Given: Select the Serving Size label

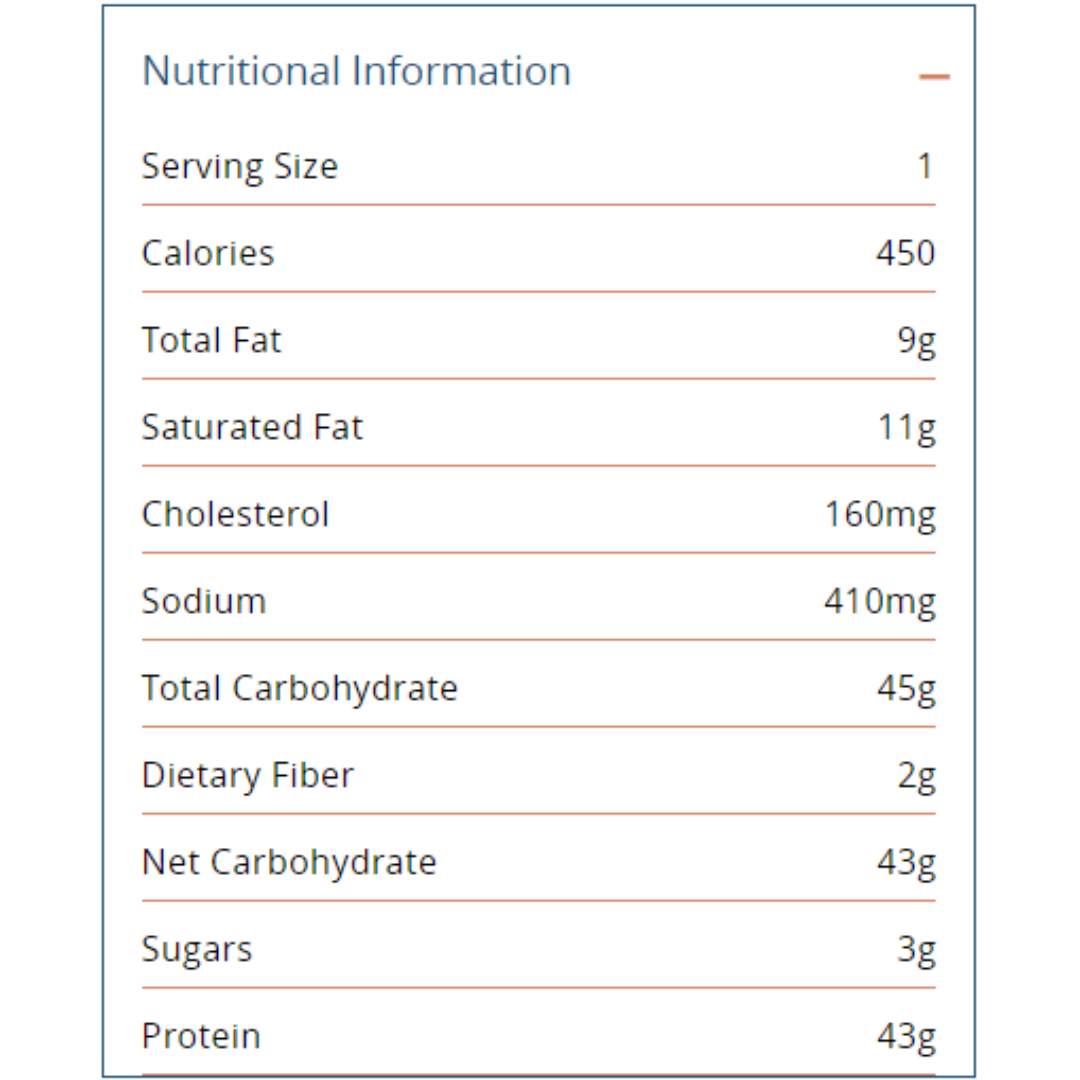Looking at the screenshot, I should pyautogui.click(x=240, y=166).
